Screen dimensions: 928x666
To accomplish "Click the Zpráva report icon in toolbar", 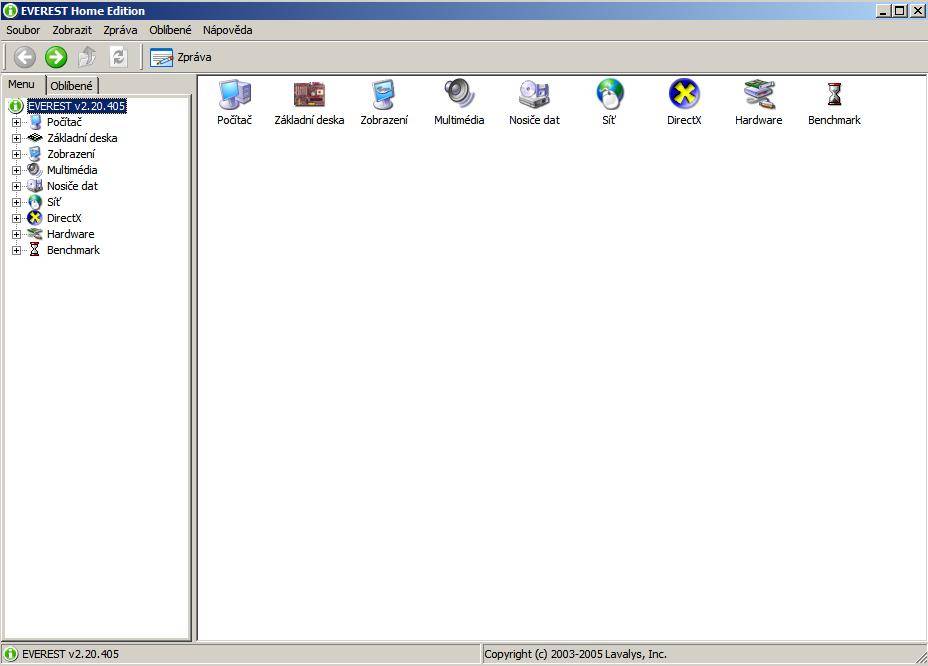I will point(161,57).
